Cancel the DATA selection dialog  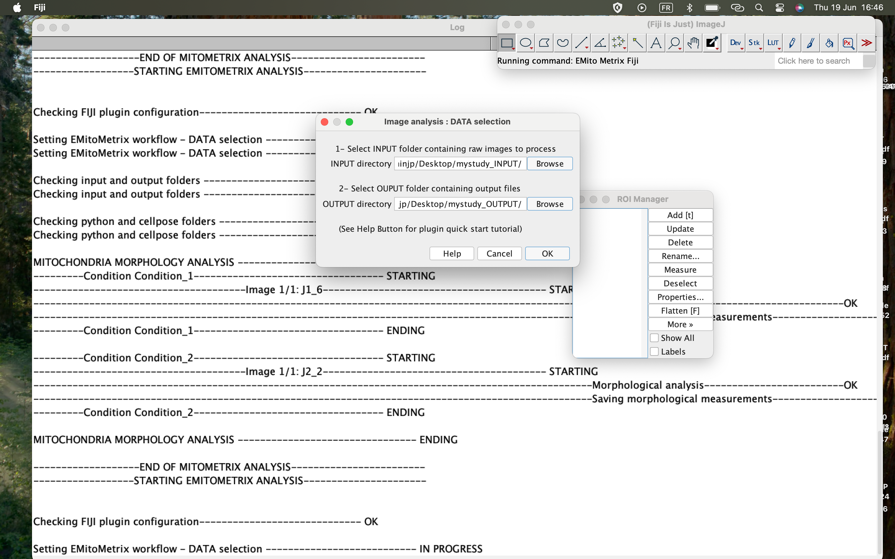499,254
